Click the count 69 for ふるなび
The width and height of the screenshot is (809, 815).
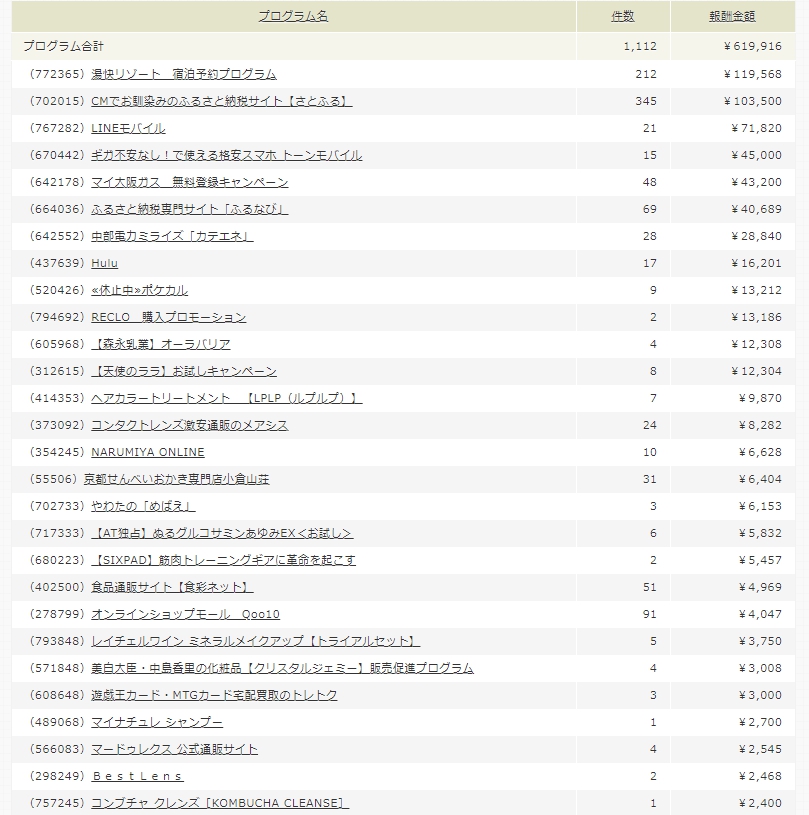[650, 209]
